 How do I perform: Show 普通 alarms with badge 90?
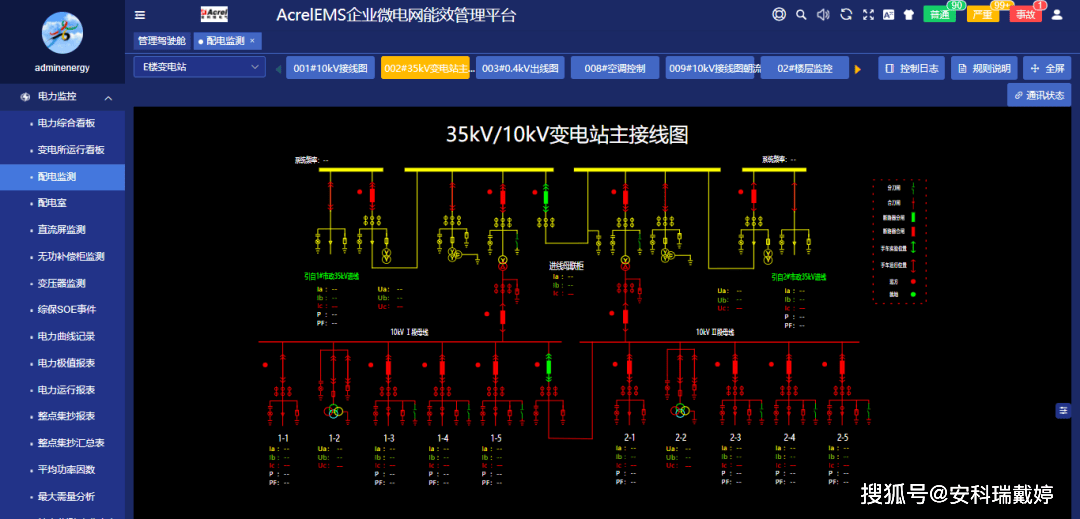939,14
